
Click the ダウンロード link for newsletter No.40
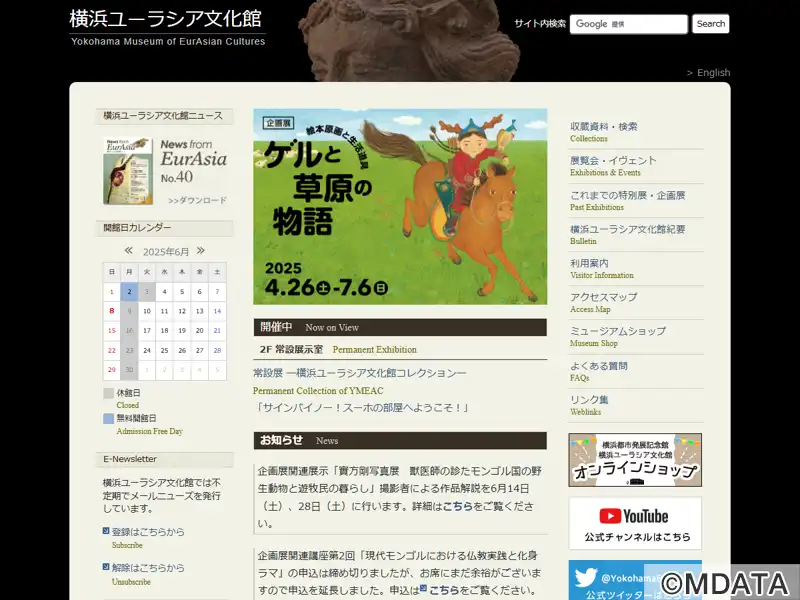pyautogui.click(x=197, y=201)
